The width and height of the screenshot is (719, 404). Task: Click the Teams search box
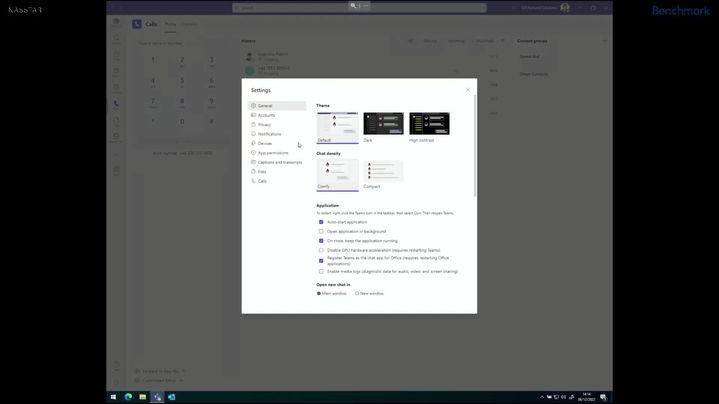(359, 8)
